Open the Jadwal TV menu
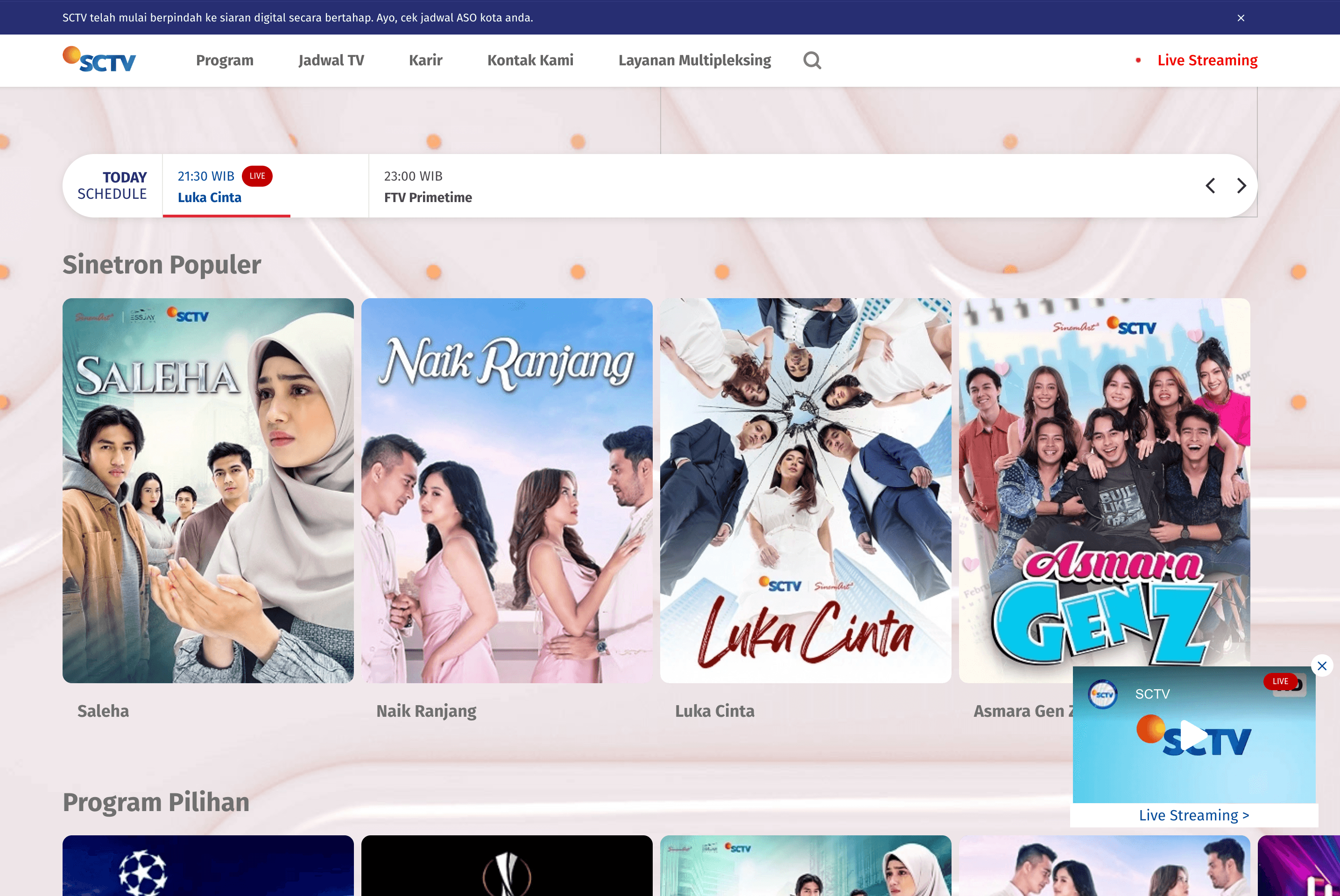Image resolution: width=1340 pixels, height=896 pixels. pyautogui.click(x=331, y=60)
